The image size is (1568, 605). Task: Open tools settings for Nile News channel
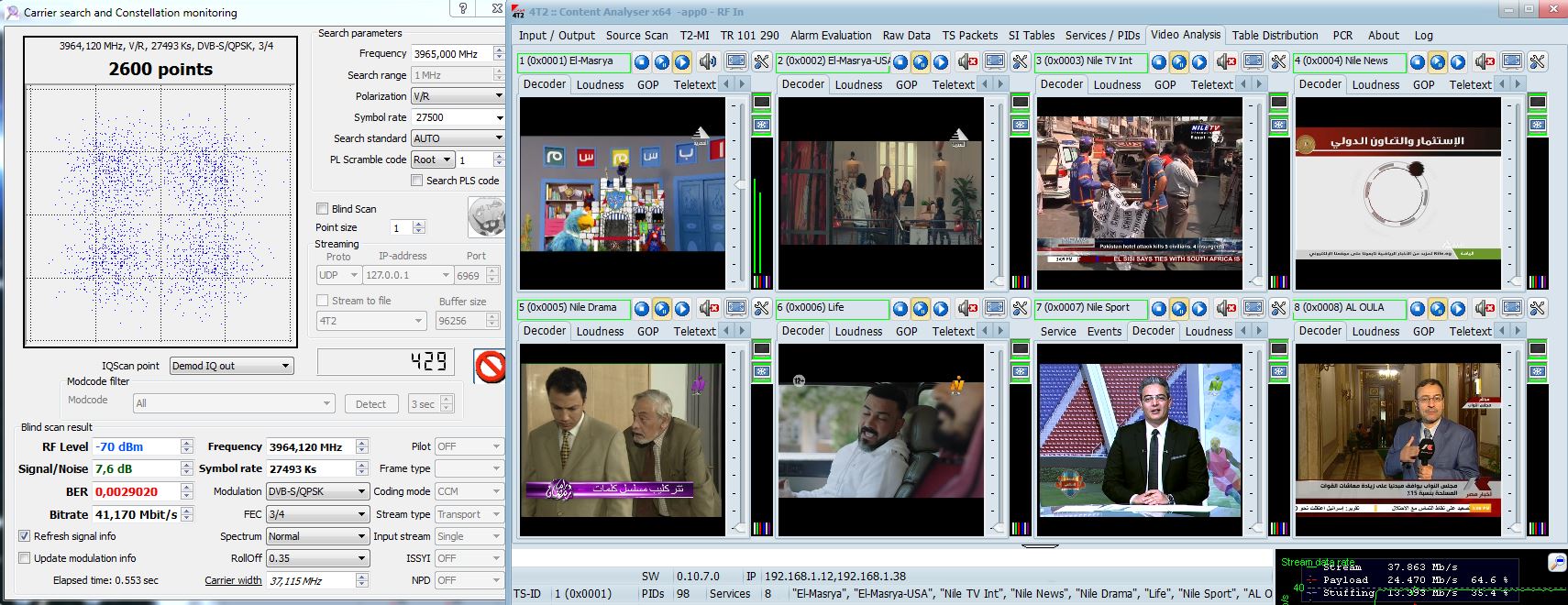click(x=1537, y=62)
